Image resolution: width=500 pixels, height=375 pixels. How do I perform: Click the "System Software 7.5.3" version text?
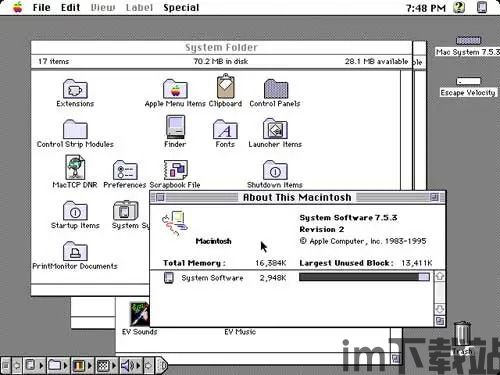348,218
